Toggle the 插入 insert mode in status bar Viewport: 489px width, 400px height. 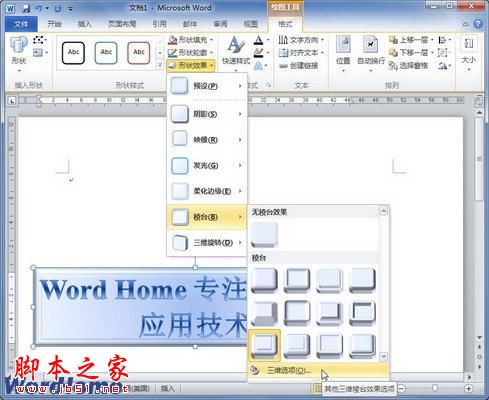168,388
